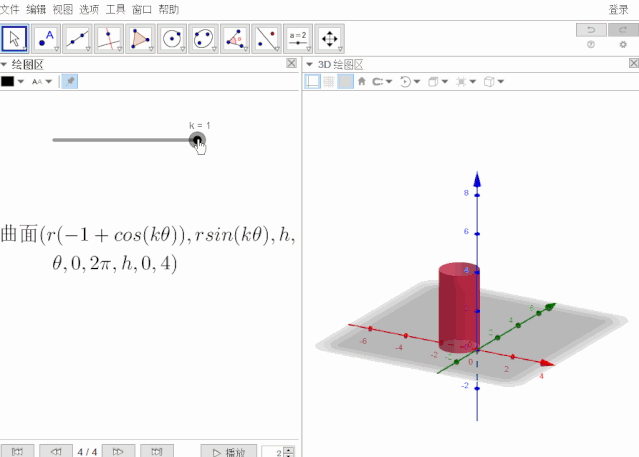The image size is (639, 457).
Task: Select the Polygon tool
Action: 141,39
